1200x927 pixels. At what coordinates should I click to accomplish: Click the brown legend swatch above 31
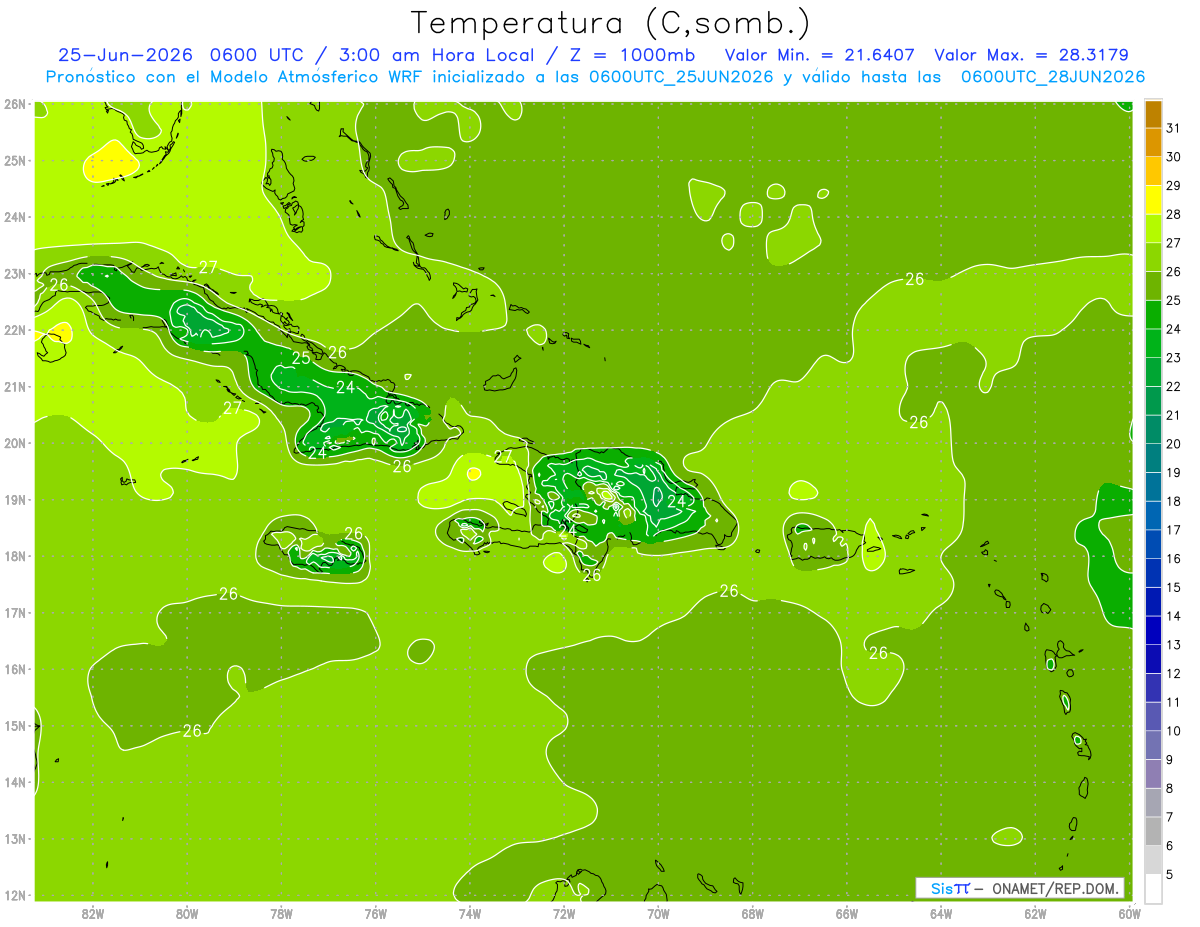point(1153,114)
